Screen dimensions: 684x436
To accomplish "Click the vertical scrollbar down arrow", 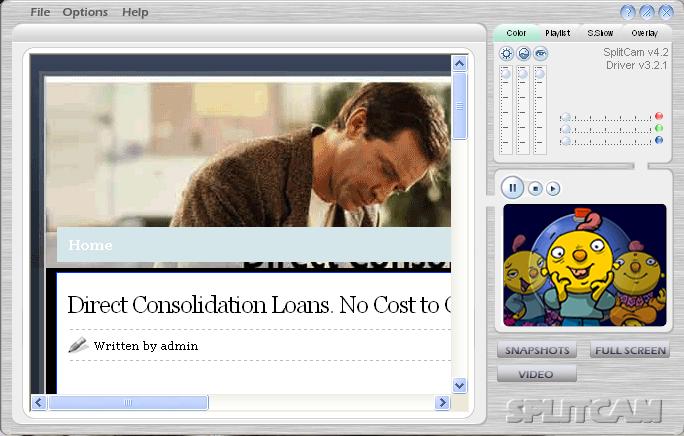I will click(459, 385).
